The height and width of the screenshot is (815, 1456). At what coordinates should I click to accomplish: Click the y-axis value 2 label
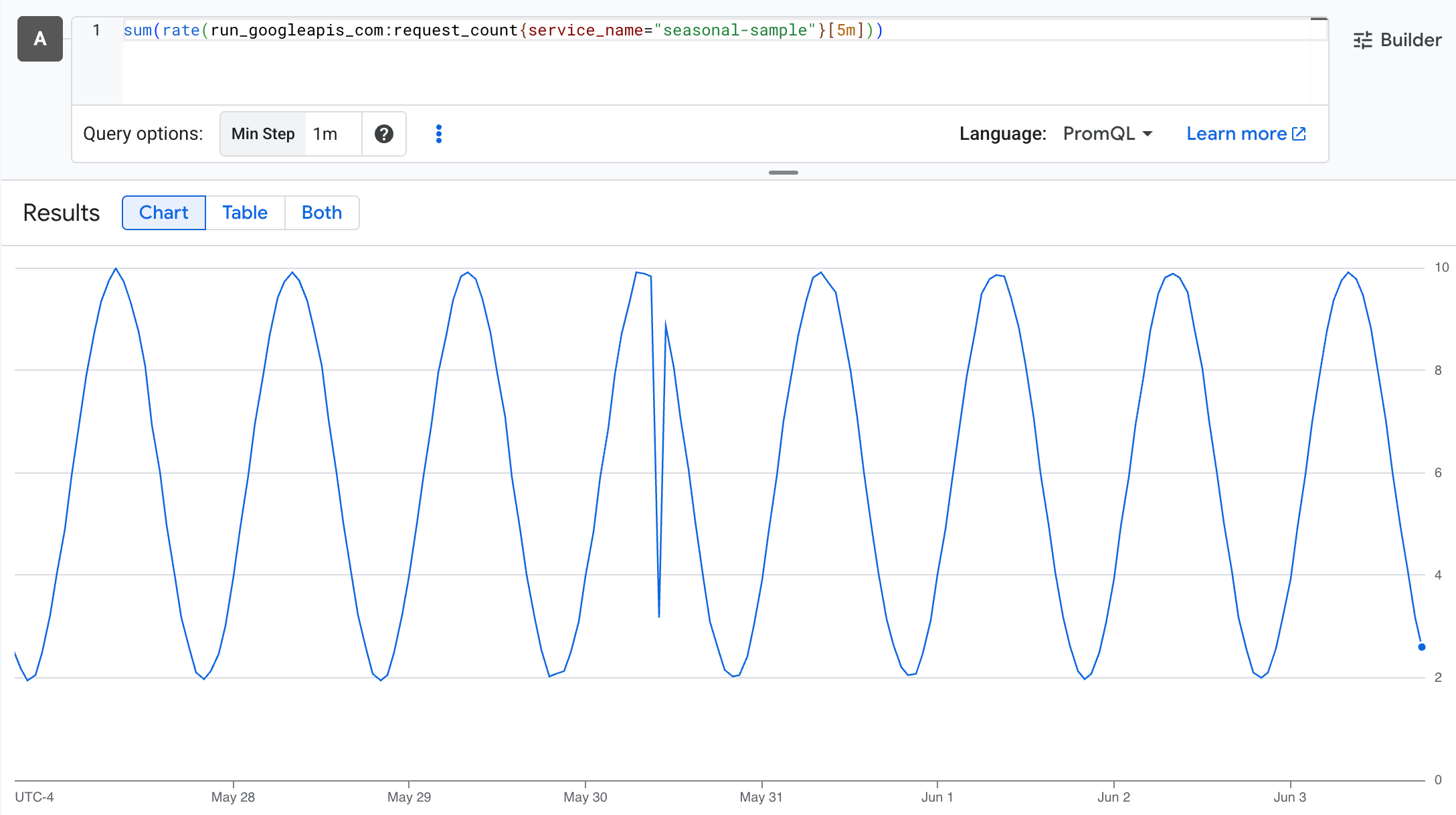click(1438, 677)
